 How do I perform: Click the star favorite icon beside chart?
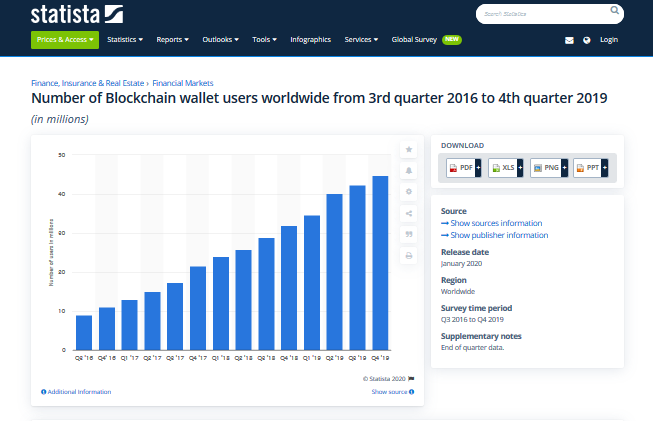[x=409, y=149]
